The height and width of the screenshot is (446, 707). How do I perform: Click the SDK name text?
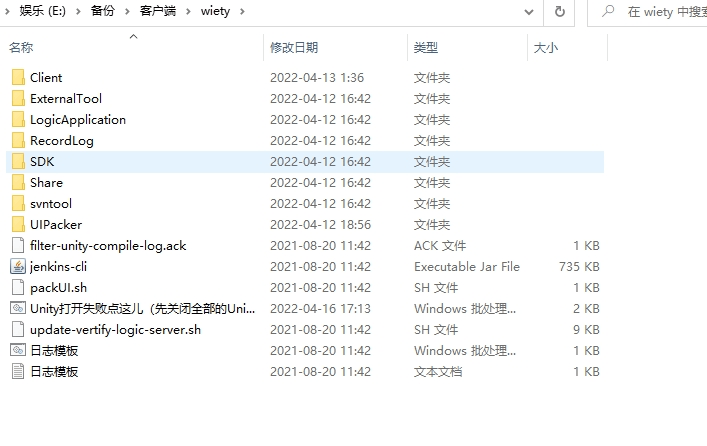pyautogui.click(x=42, y=161)
